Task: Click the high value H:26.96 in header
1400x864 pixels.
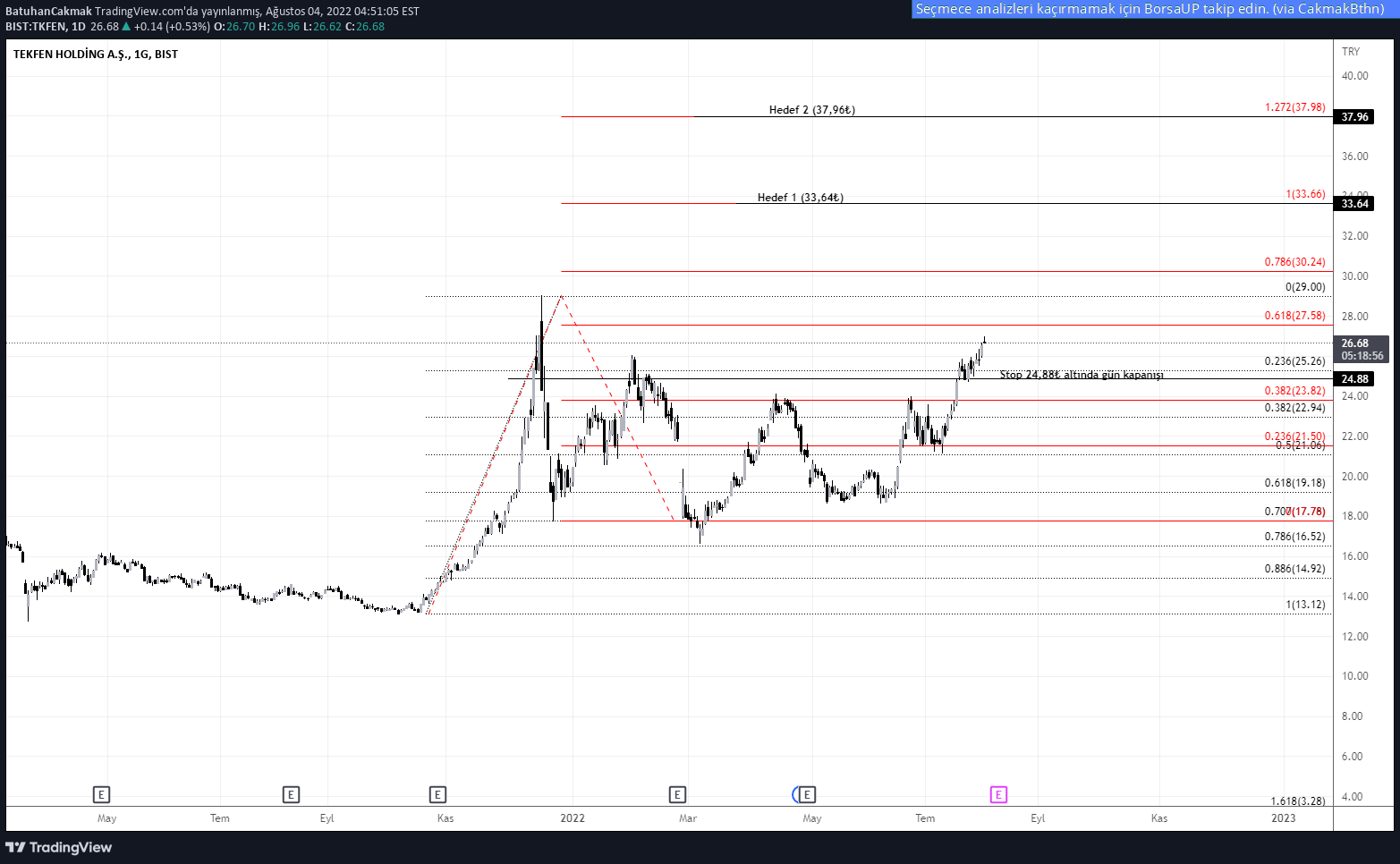Action: click(279, 26)
